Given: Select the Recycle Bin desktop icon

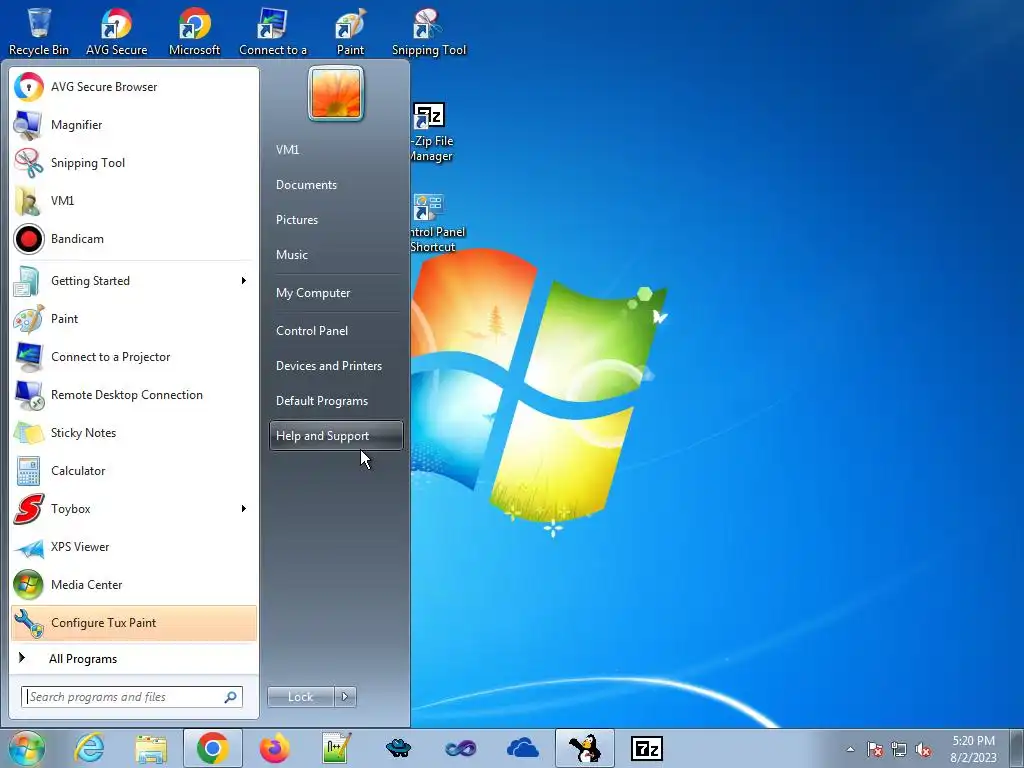Looking at the screenshot, I should coord(39,31).
